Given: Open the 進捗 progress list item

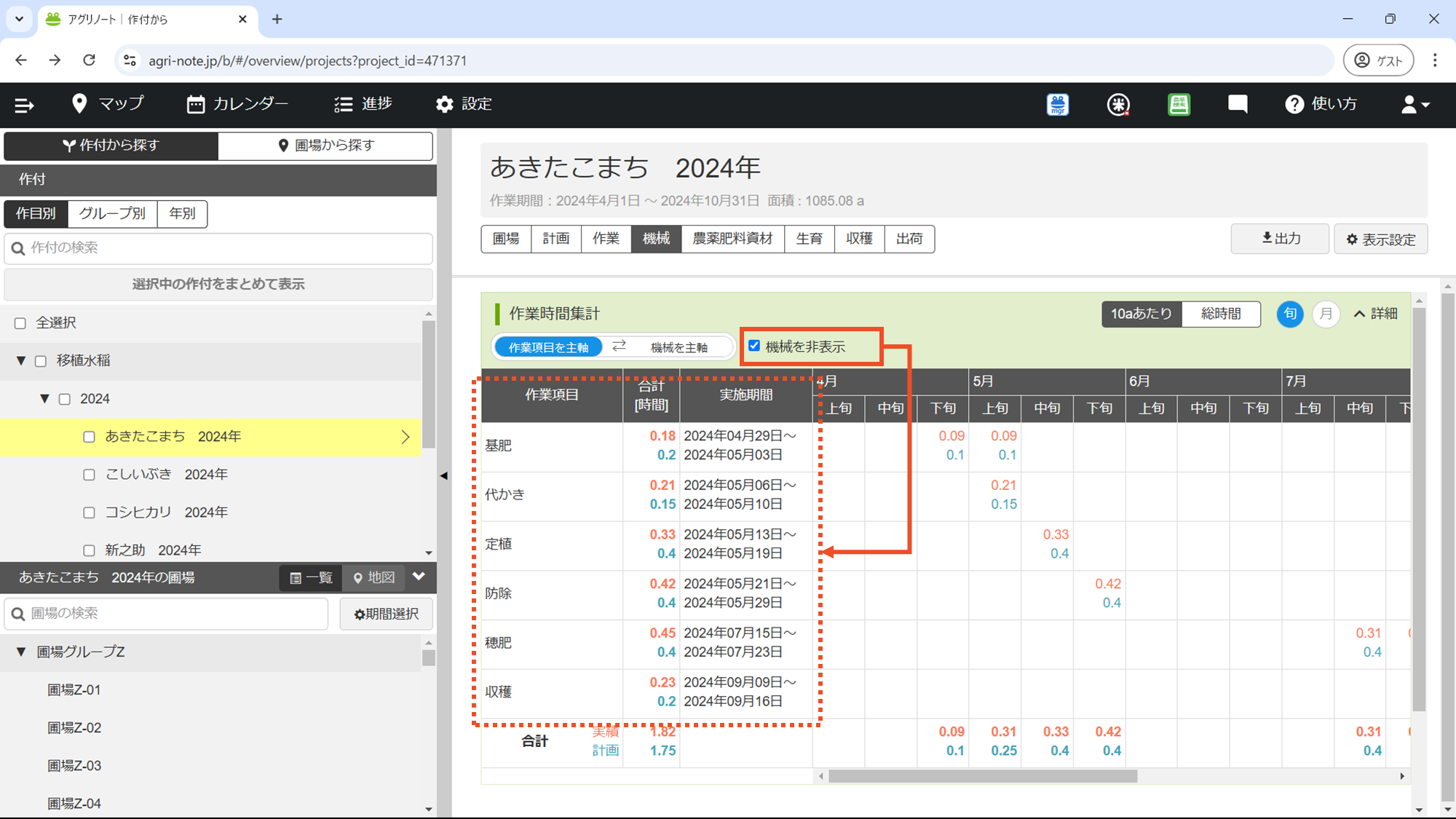Looking at the screenshot, I should [363, 104].
